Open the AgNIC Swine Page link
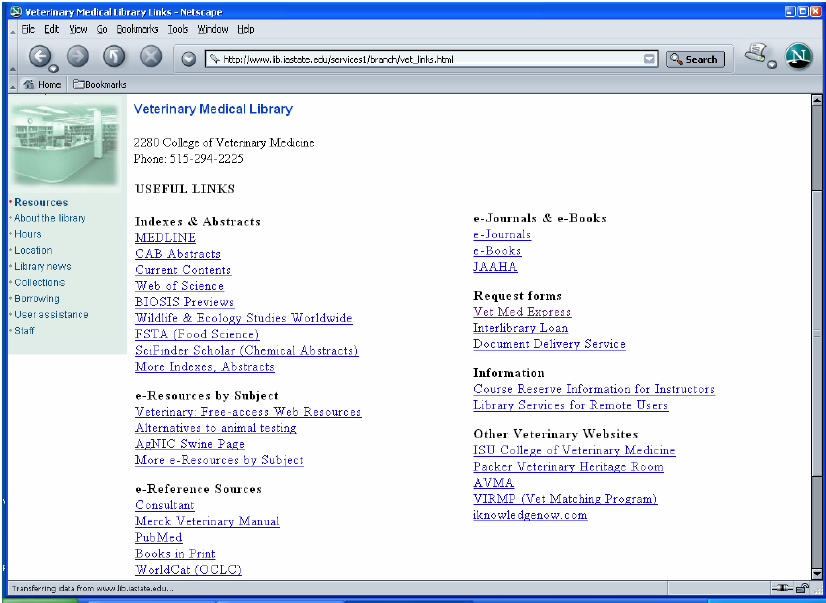The height and width of the screenshot is (603, 826). (190, 444)
